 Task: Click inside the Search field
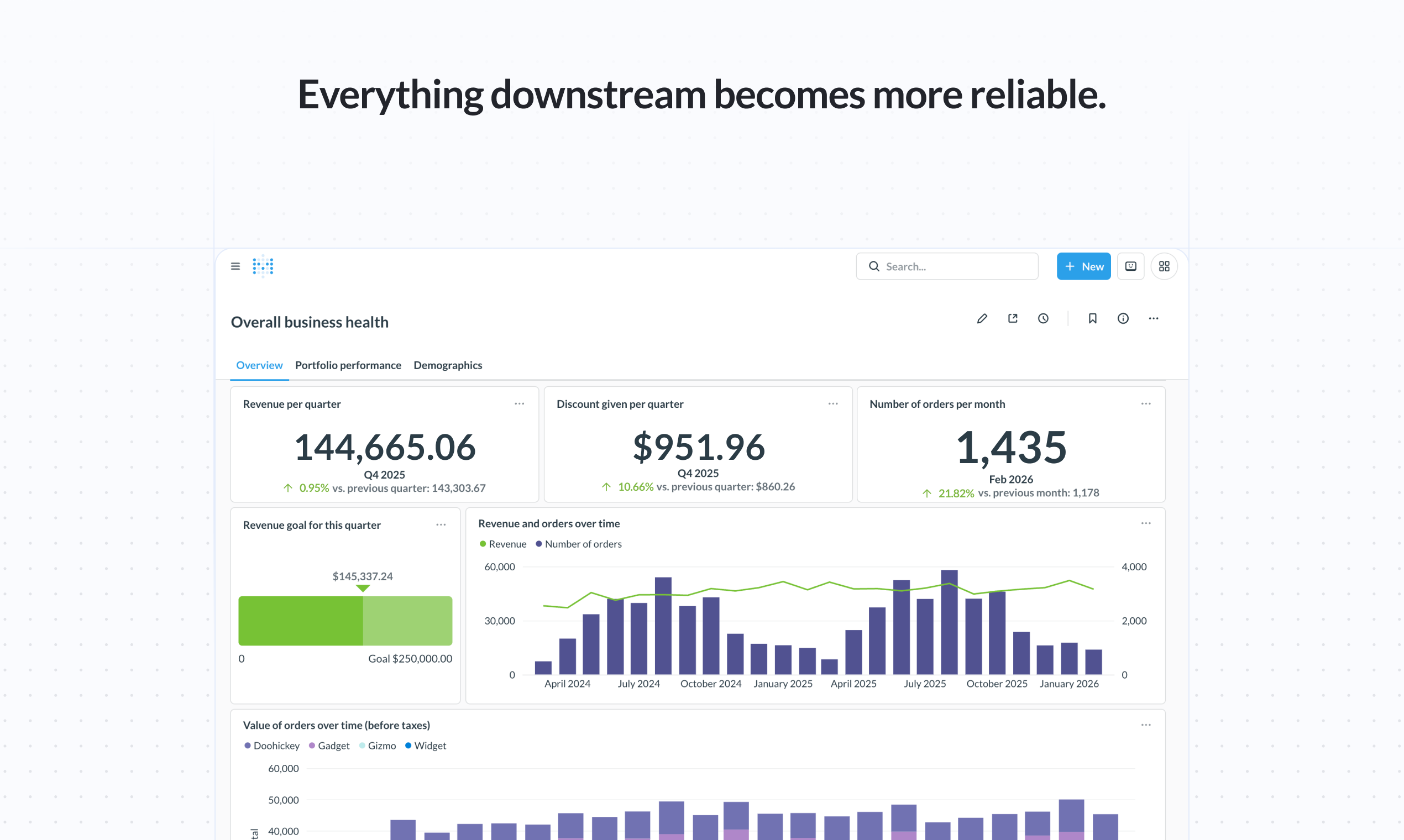pyautogui.click(x=946, y=266)
